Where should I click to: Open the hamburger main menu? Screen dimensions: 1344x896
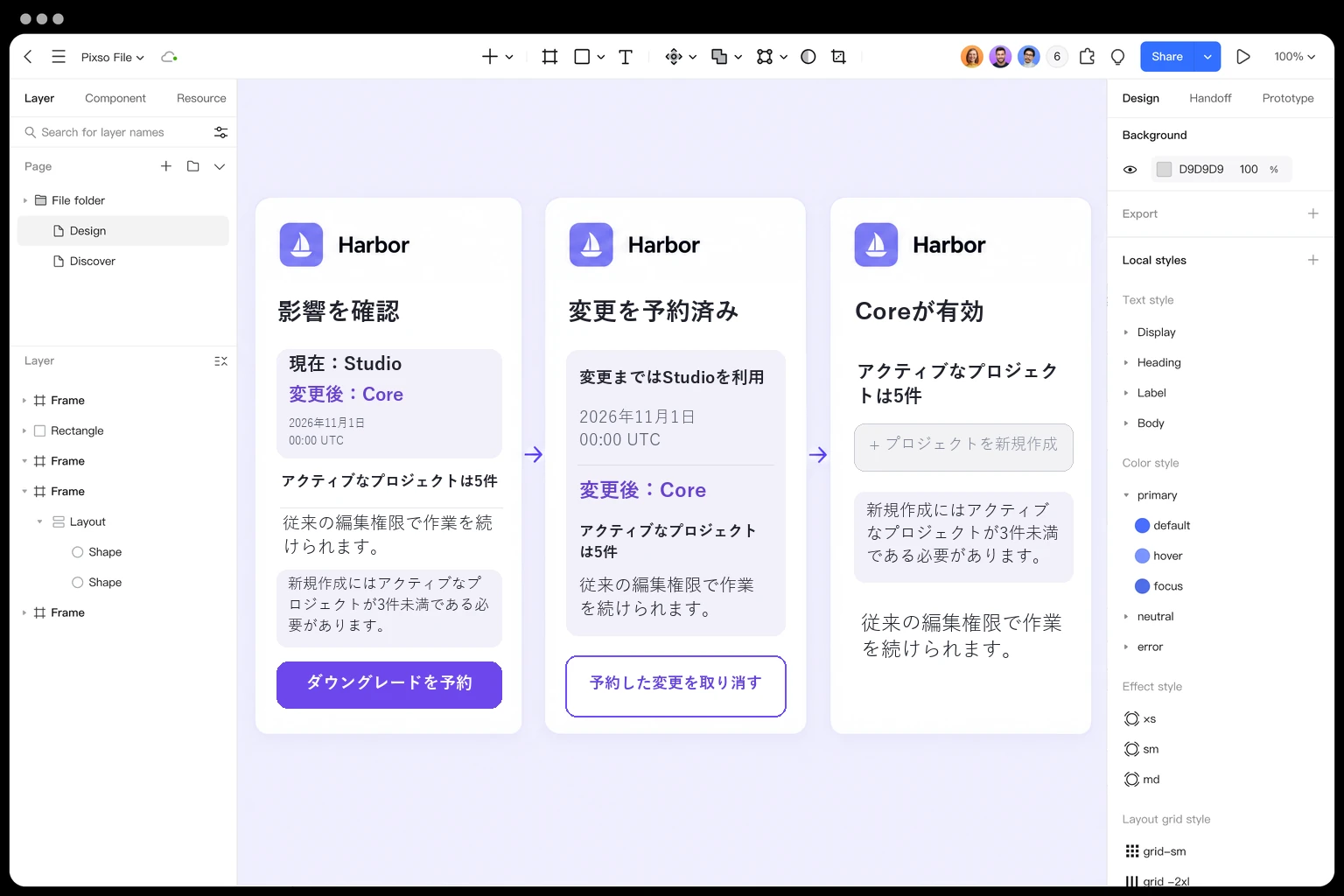(x=59, y=57)
